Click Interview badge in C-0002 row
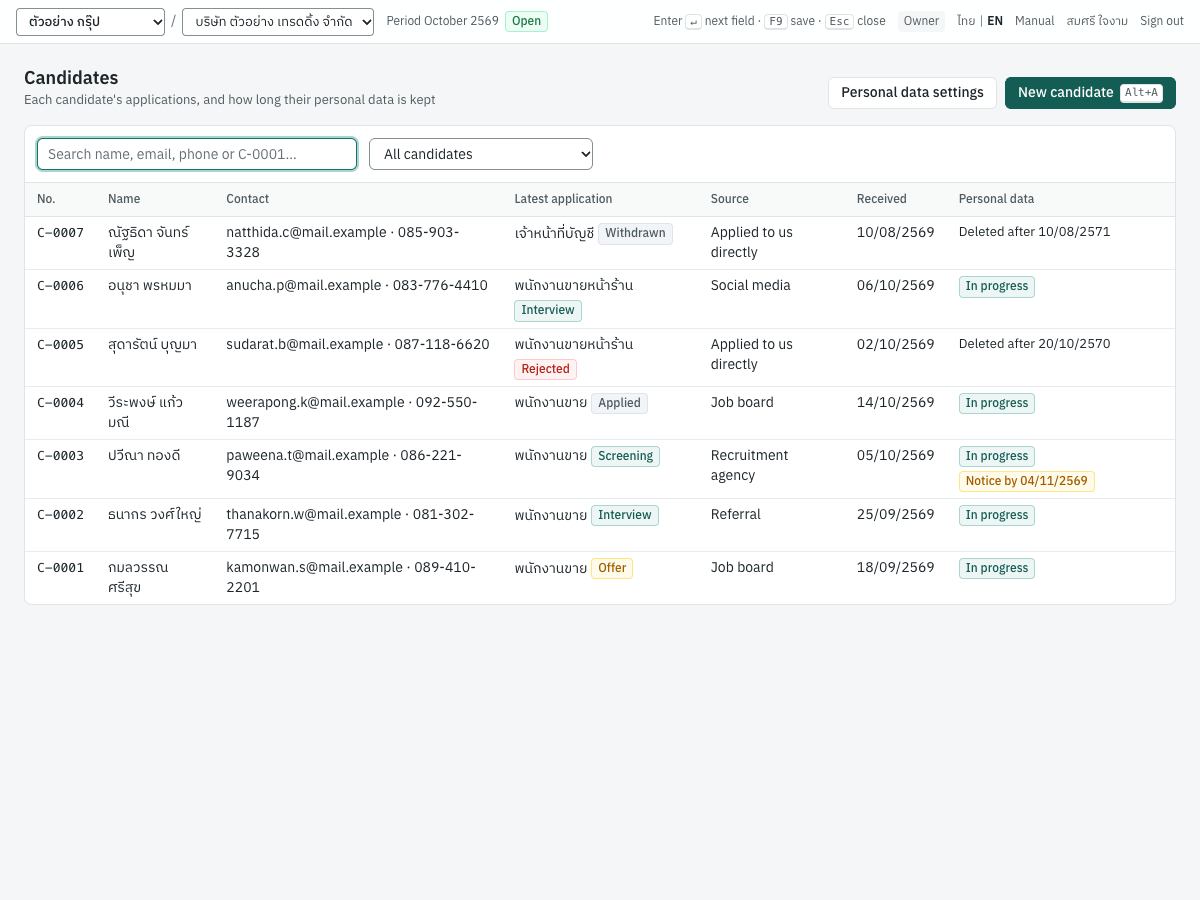This screenshot has width=1200, height=900. [x=625, y=515]
